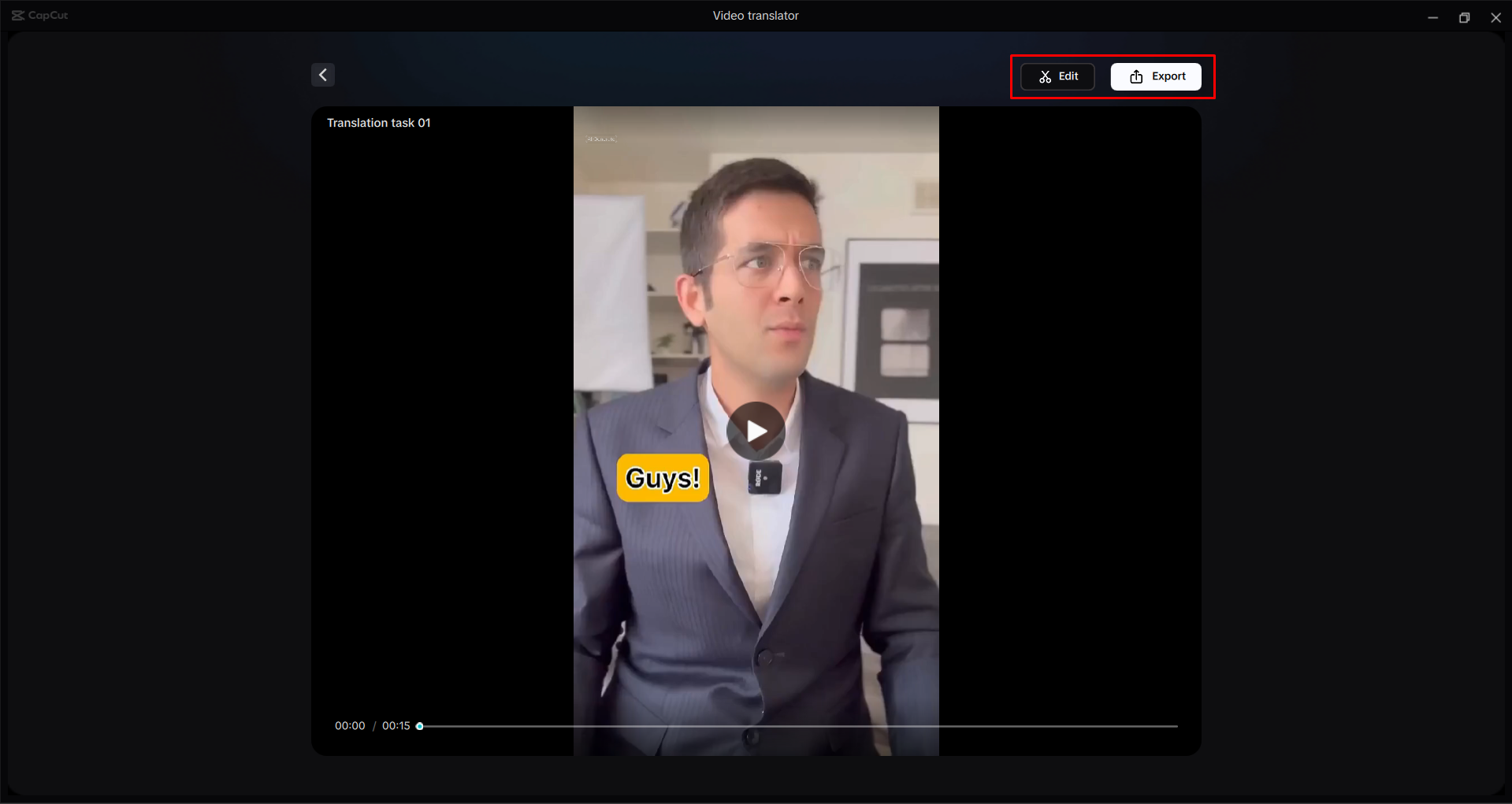Click the playback progress slider
The image size is (1512, 804).
click(x=418, y=726)
